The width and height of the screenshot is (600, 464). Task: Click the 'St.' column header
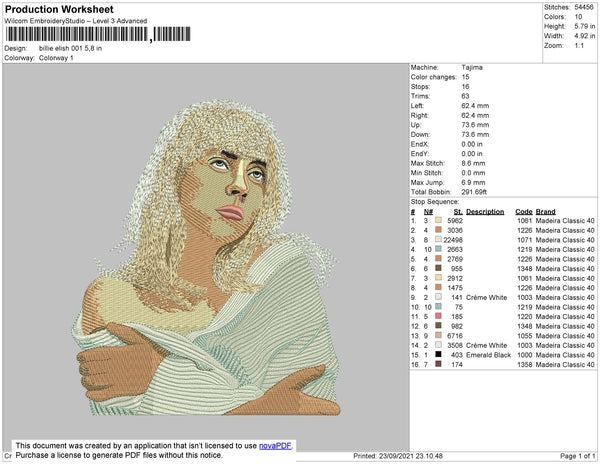pyautogui.click(x=458, y=212)
